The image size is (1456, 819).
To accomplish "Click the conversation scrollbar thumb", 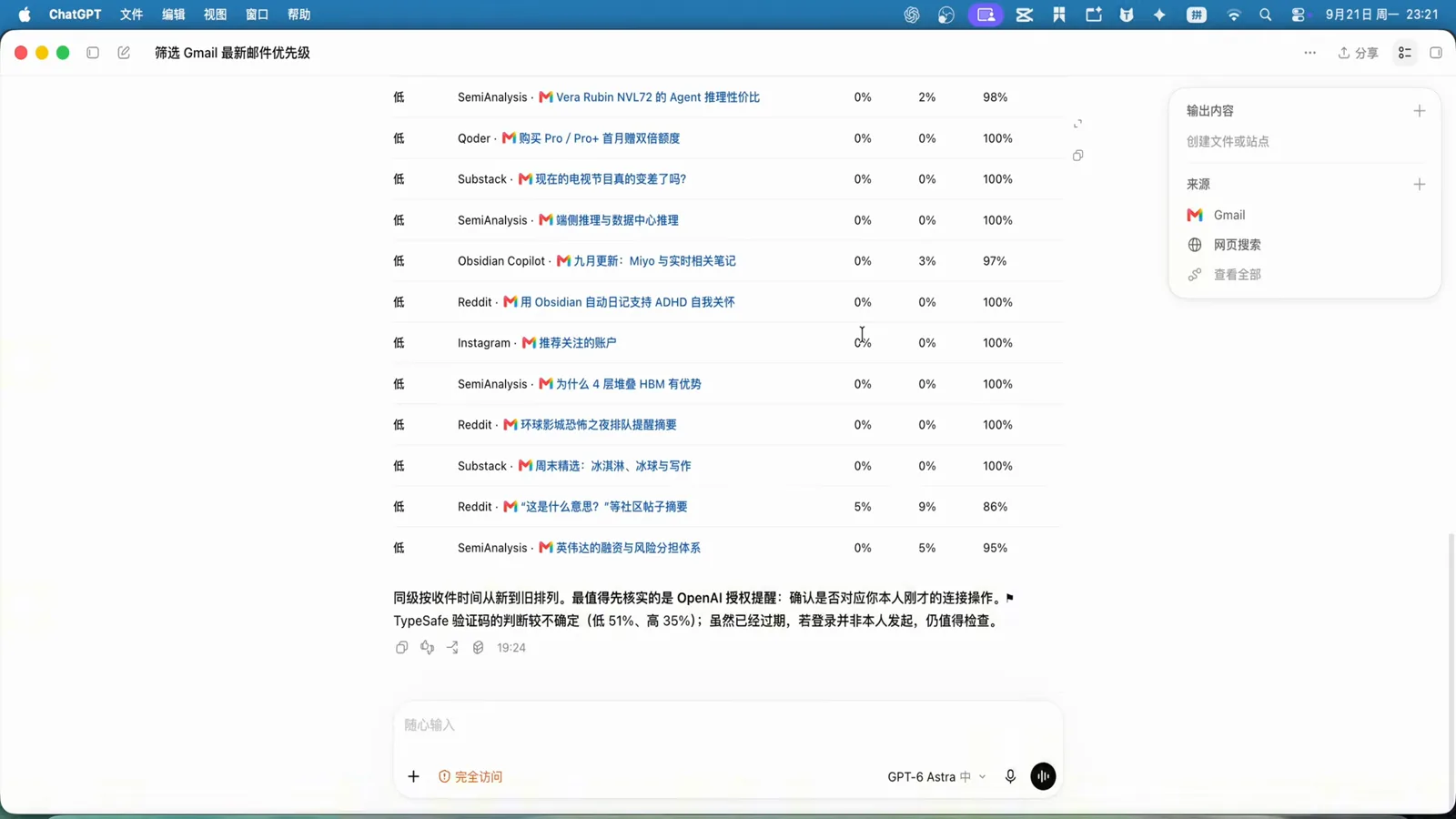I will [1451, 670].
